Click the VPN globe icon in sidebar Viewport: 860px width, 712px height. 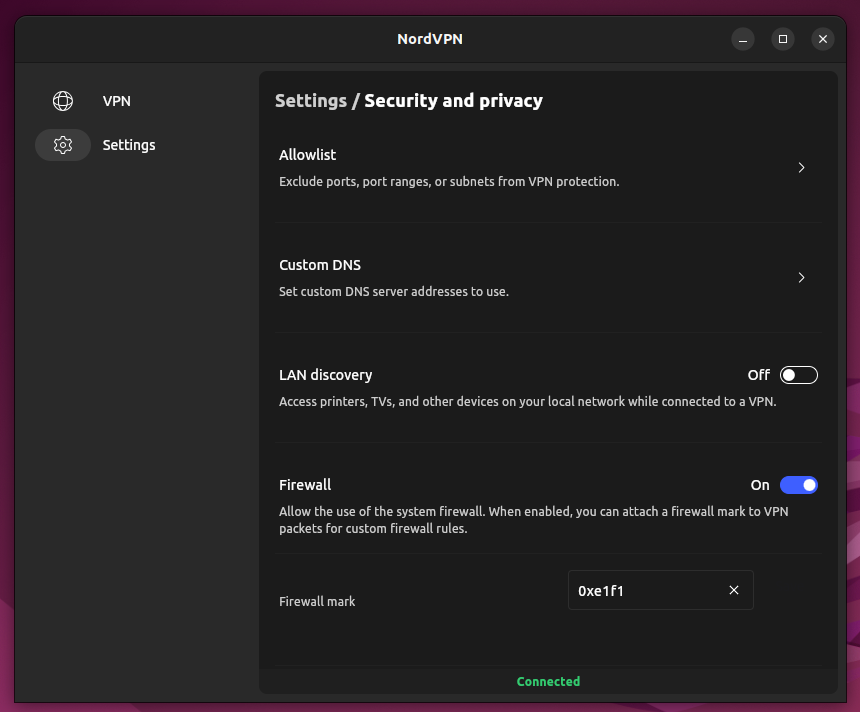click(63, 101)
